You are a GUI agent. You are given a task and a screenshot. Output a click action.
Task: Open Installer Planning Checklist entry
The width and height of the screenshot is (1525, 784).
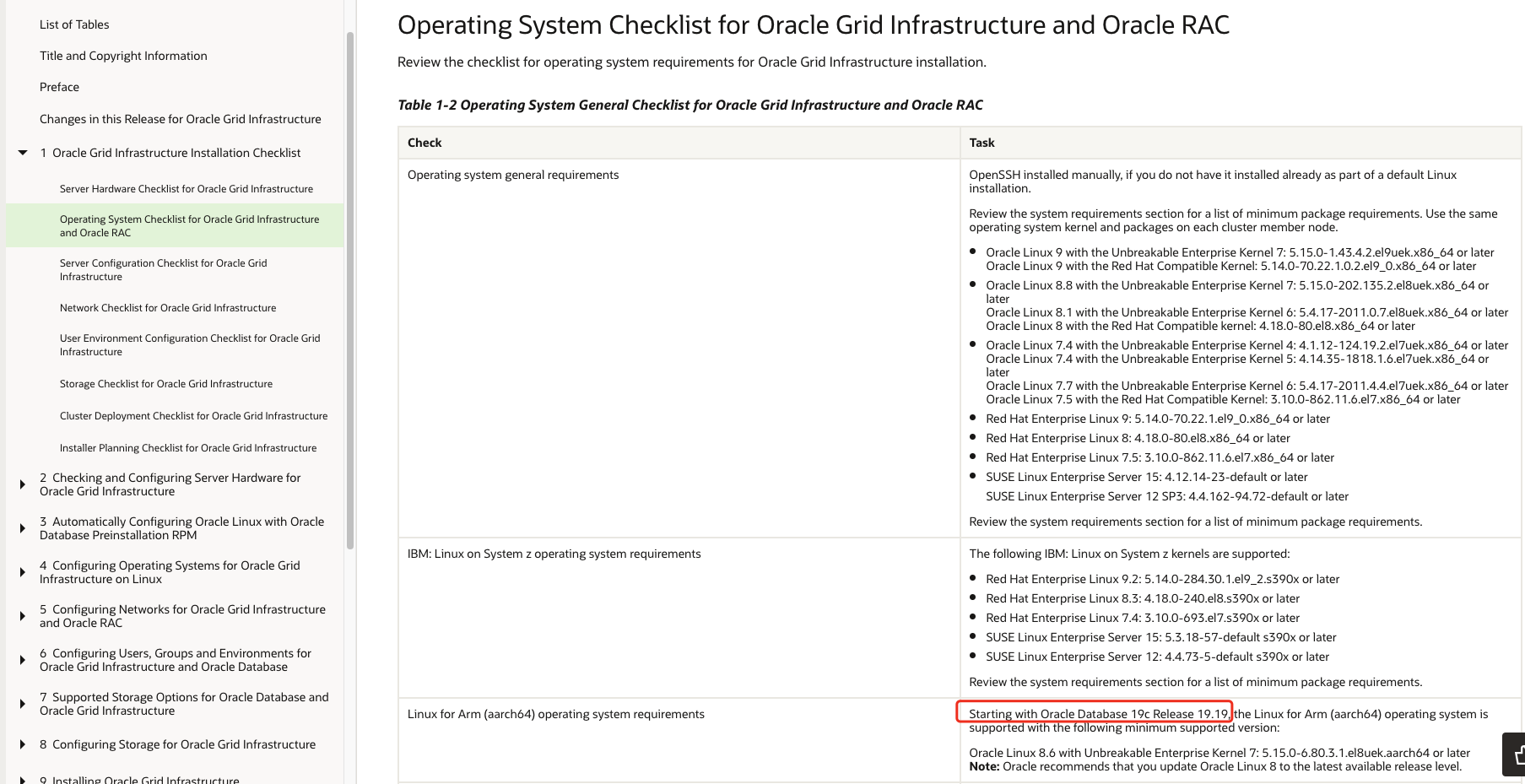(x=188, y=448)
